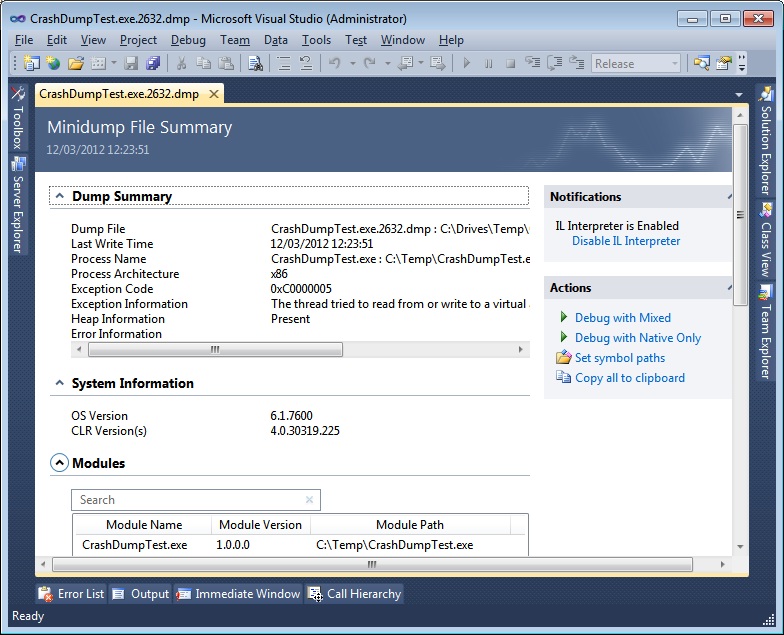The height and width of the screenshot is (635, 784).
Task: Click Debug with Native Only link
Action: 638,338
